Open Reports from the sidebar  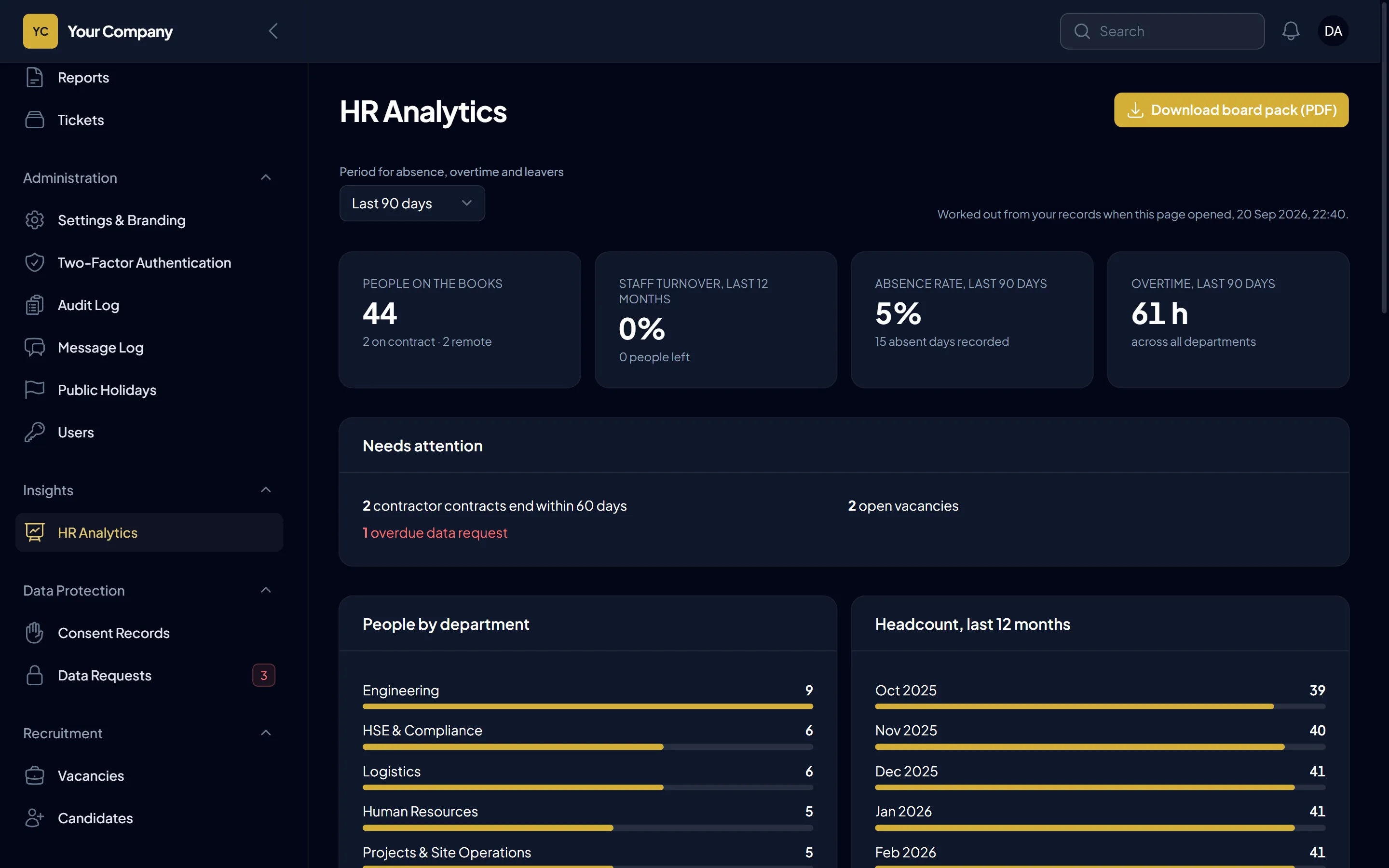click(x=149, y=78)
